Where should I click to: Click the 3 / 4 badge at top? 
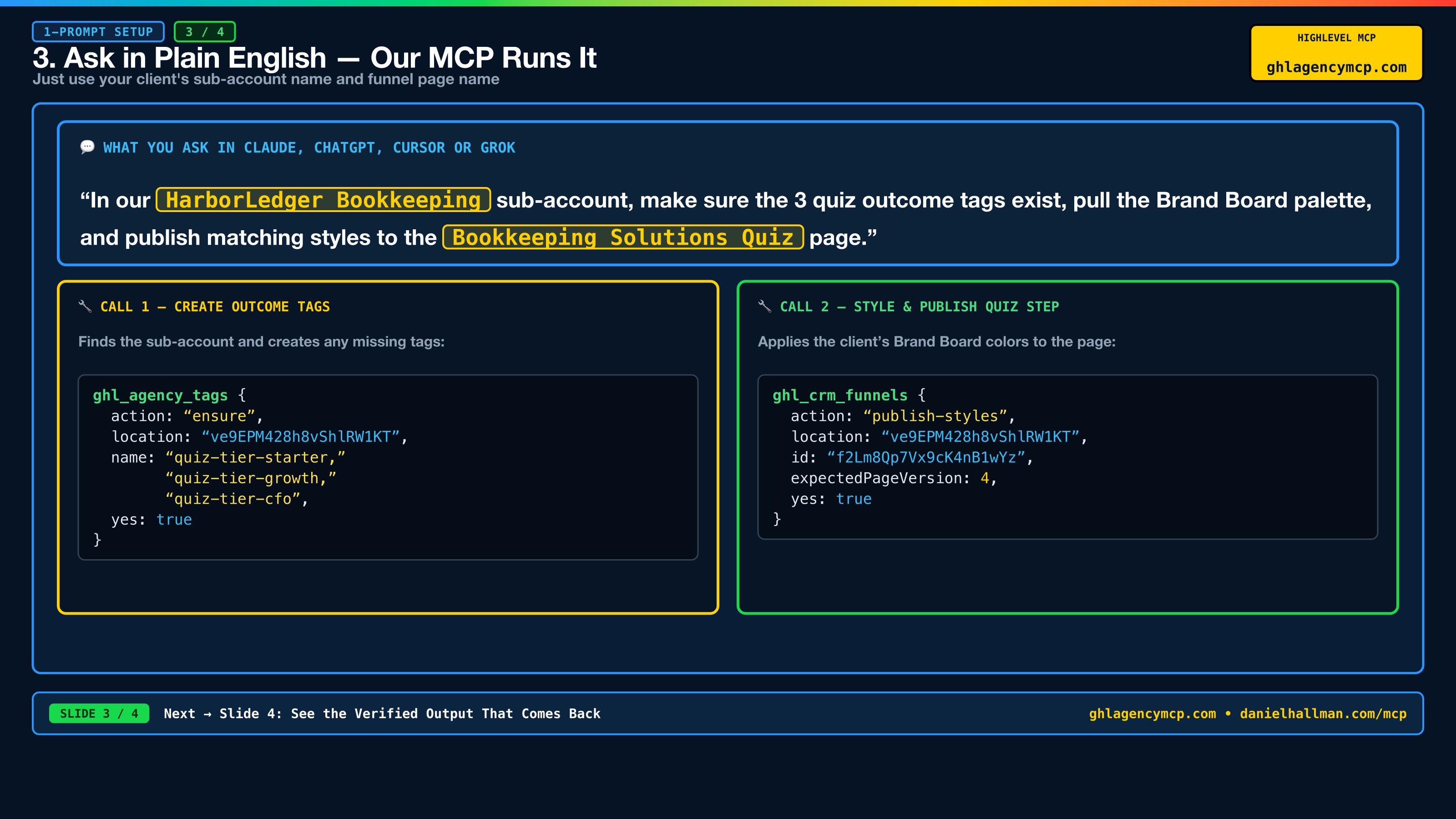point(205,32)
